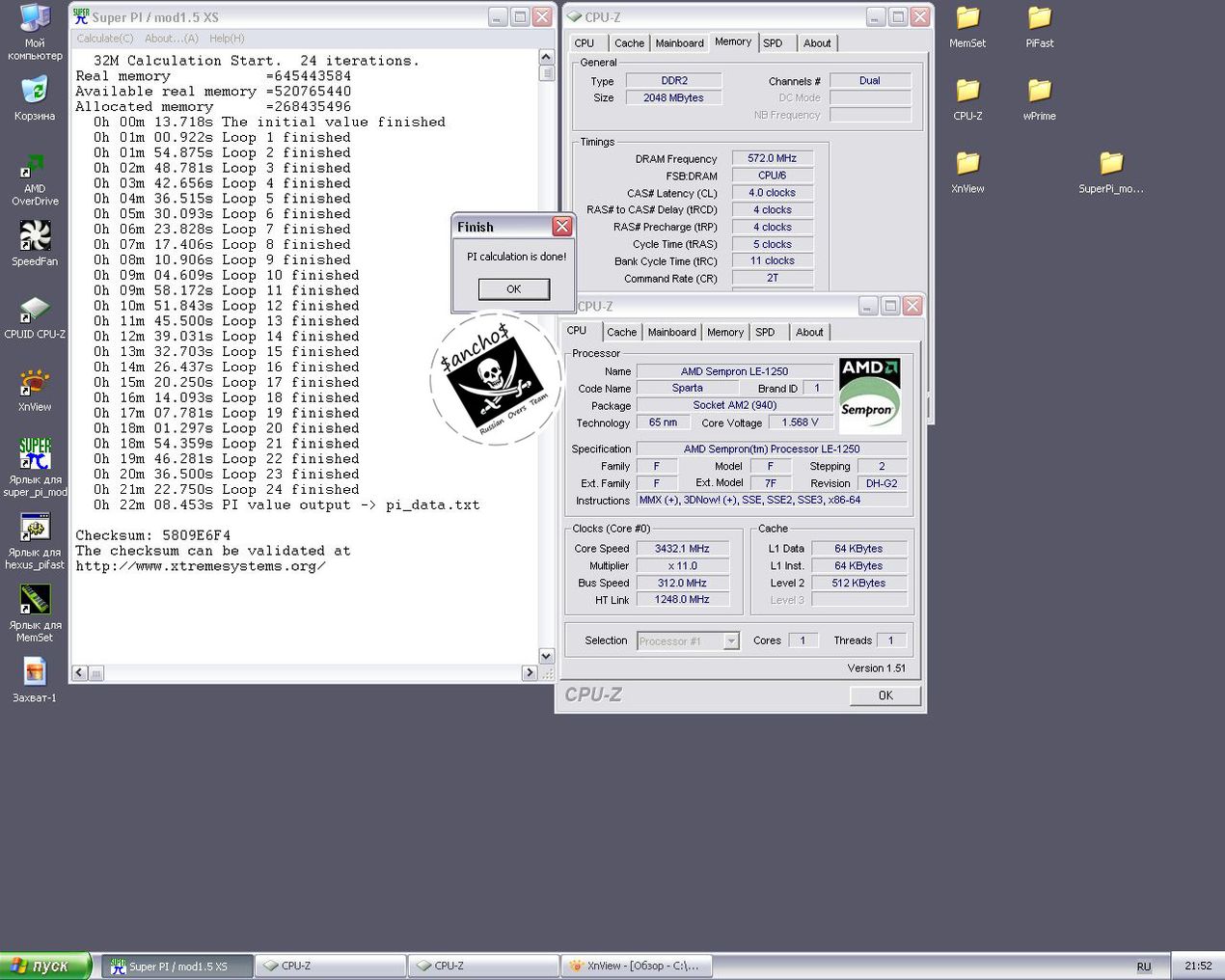This screenshot has width=1225, height=980.
Task: Click the Loop 24 finished line
Action: [227, 489]
